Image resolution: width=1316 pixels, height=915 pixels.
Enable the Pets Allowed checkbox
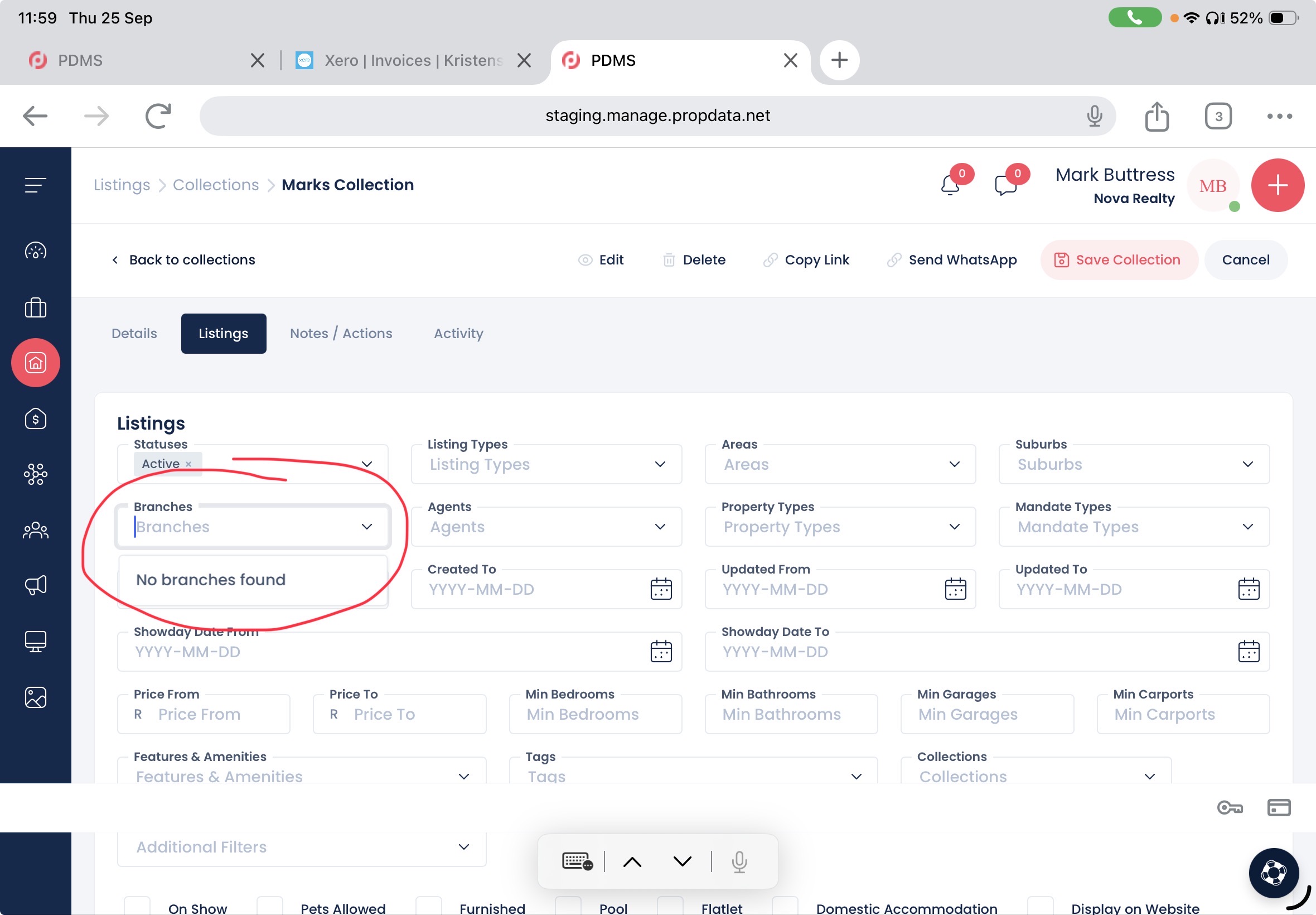270,908
